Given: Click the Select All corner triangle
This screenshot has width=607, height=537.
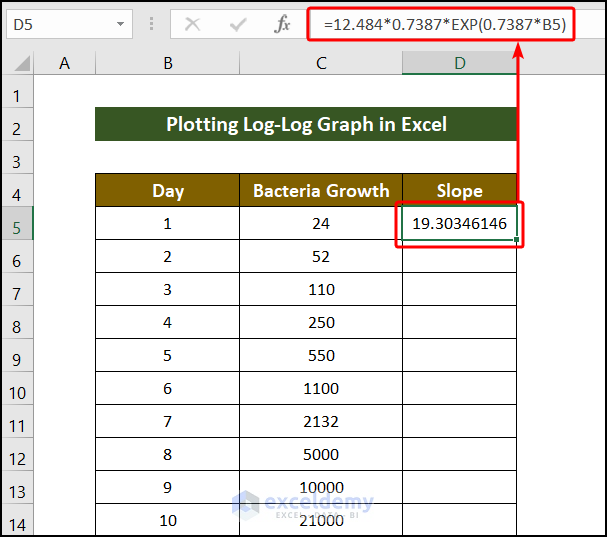Looking at the screenshot, I should (17, 64).
